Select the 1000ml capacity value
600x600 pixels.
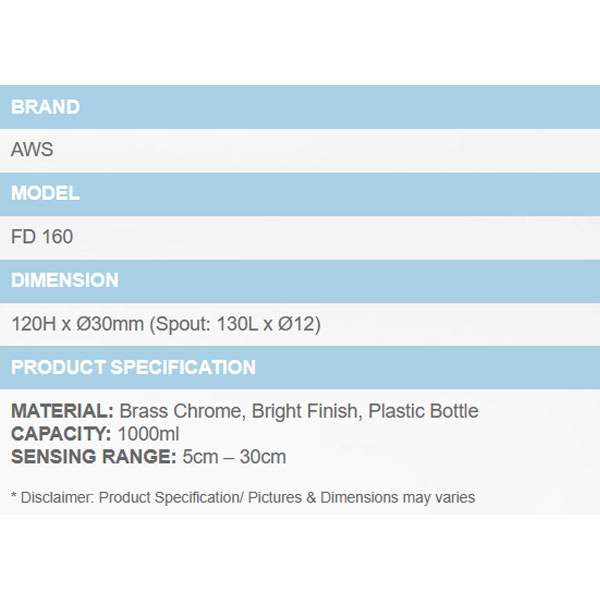point(149,434)
